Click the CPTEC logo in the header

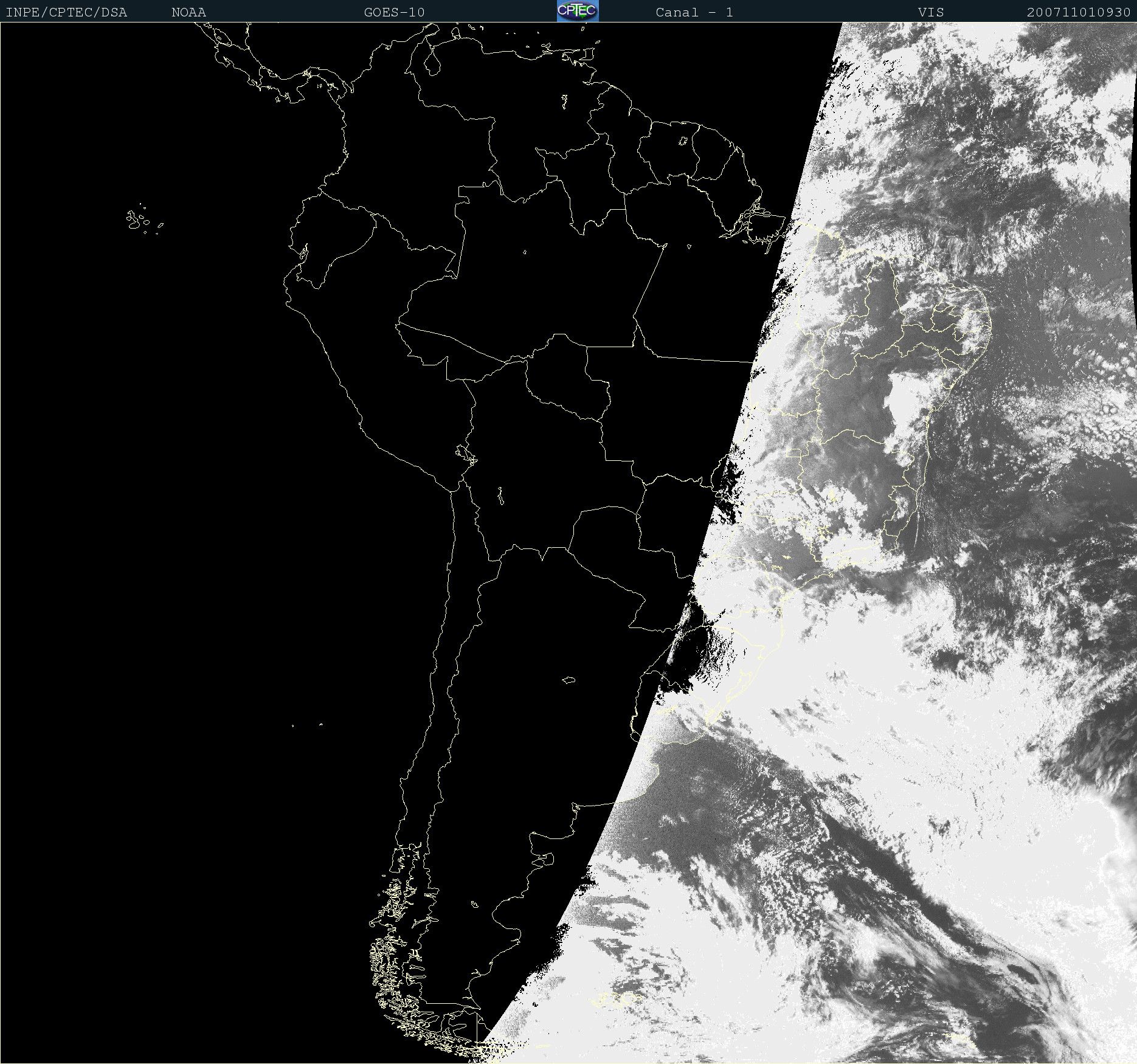(578, 11)
